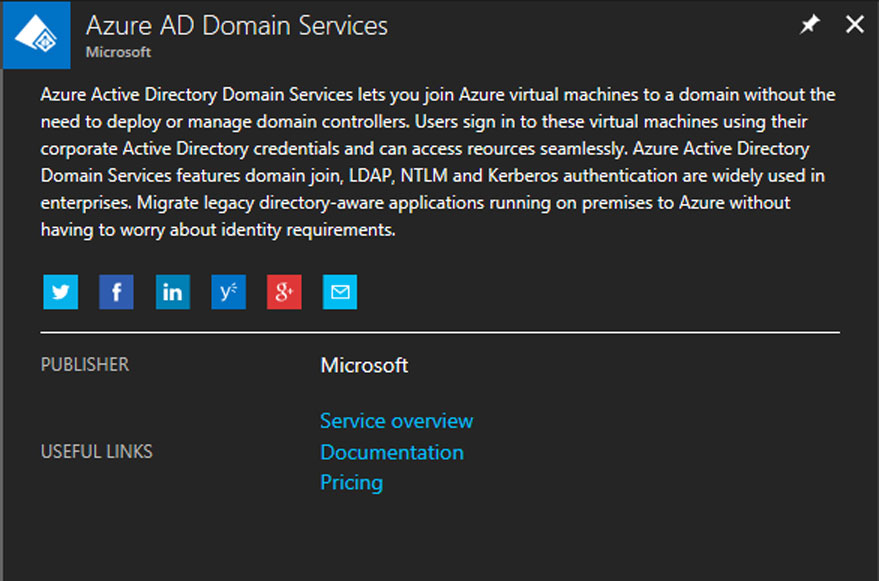Share by email envelope icon

(x=340, y=292)
